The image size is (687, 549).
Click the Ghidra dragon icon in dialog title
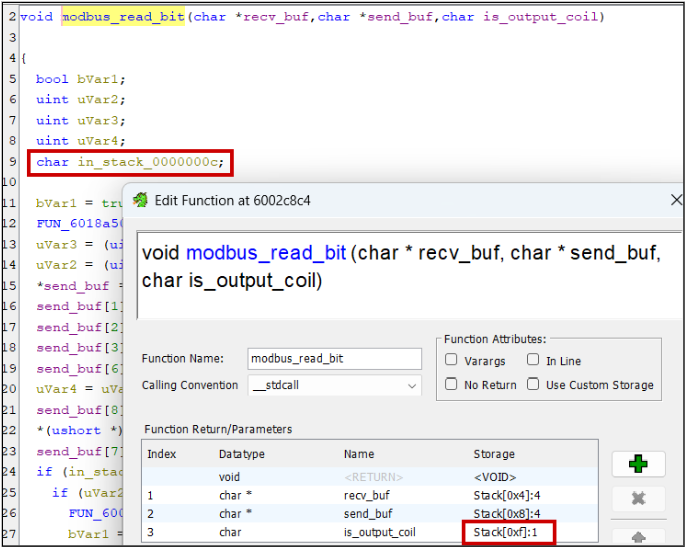pyautogui.click(x=139, y=200)
